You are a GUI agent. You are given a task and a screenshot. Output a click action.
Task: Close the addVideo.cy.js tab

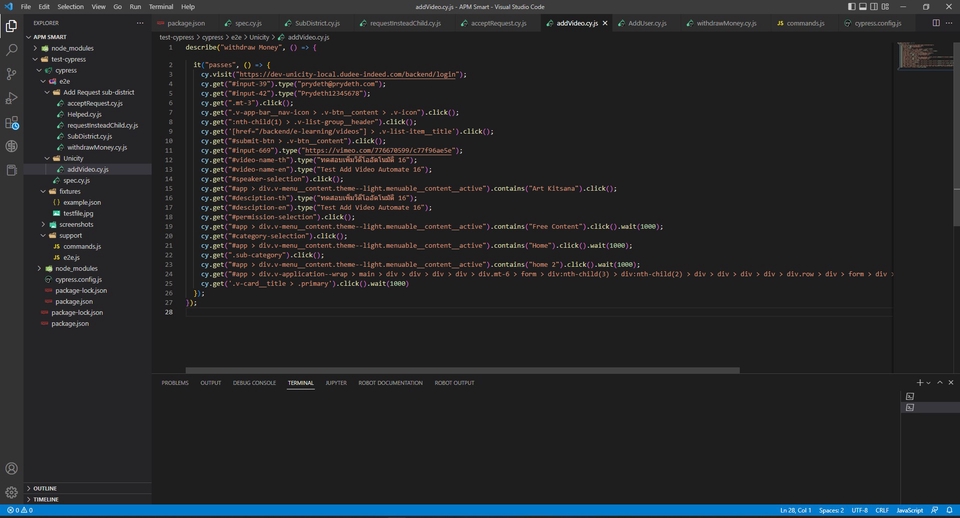(605, 23)
